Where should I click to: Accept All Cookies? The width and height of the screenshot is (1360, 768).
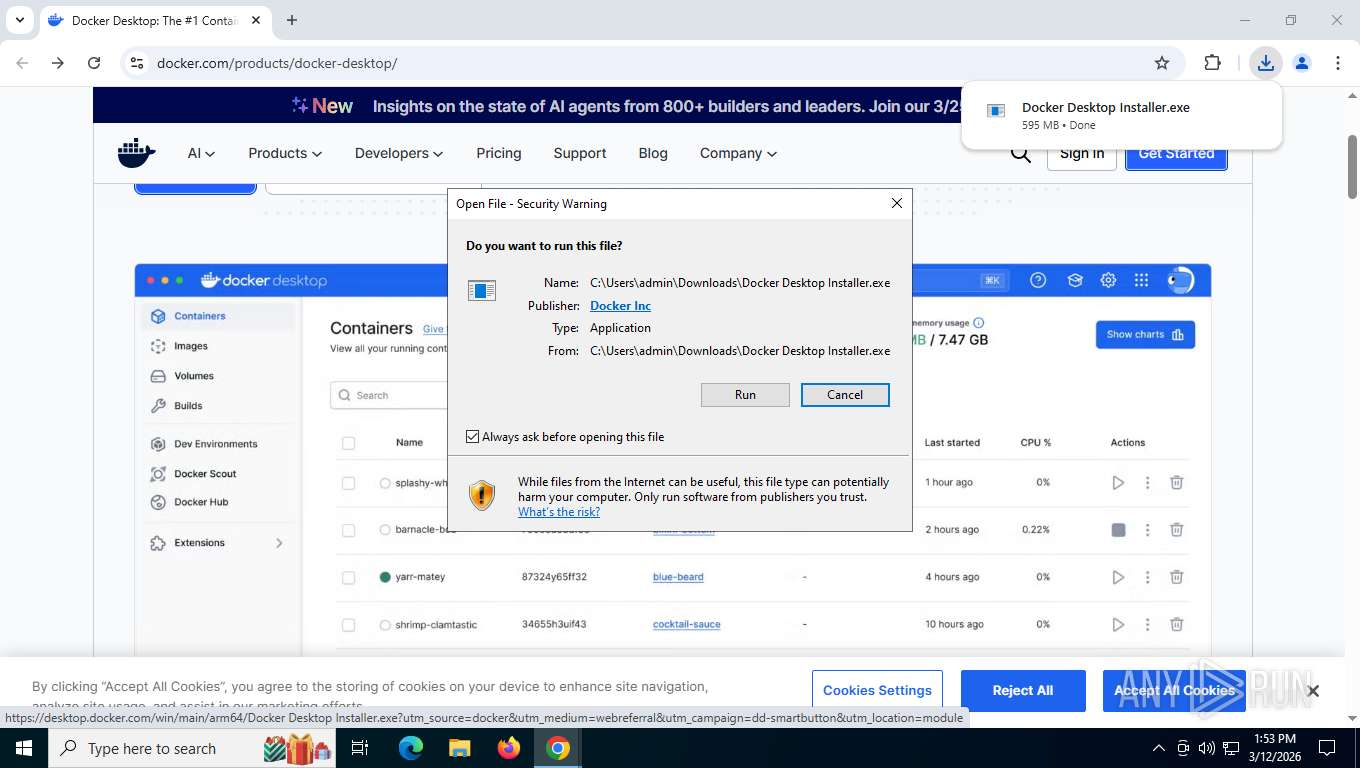click(x=1174, y=691)
